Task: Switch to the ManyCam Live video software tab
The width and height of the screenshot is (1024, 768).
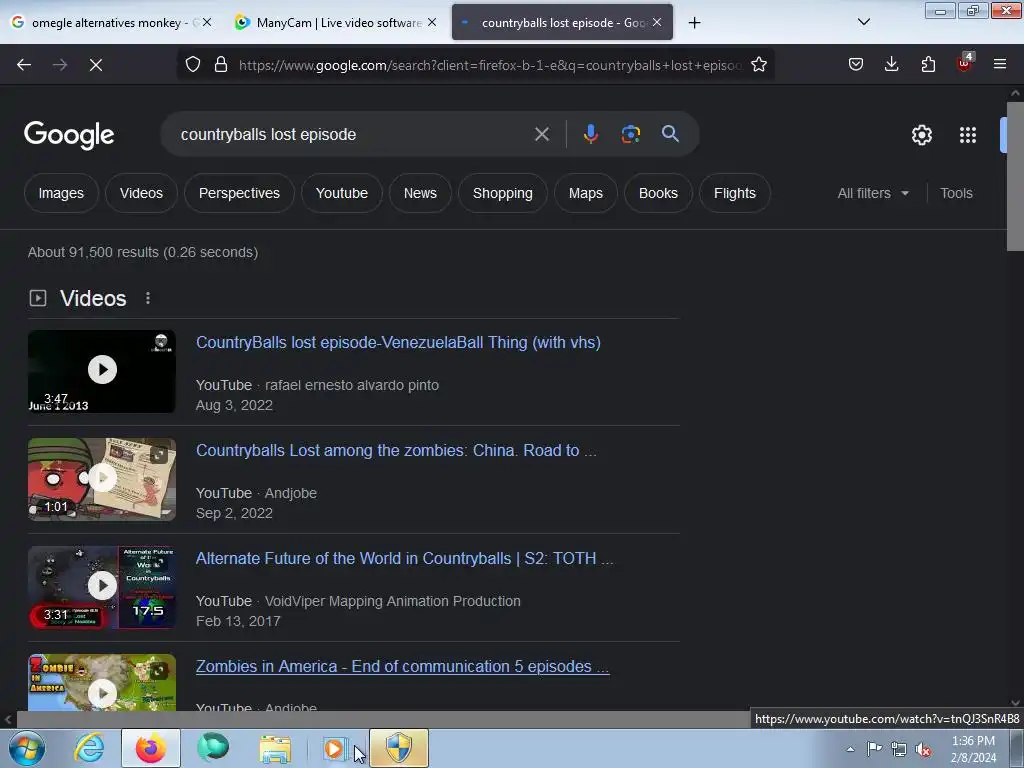Action: (336, 22)
